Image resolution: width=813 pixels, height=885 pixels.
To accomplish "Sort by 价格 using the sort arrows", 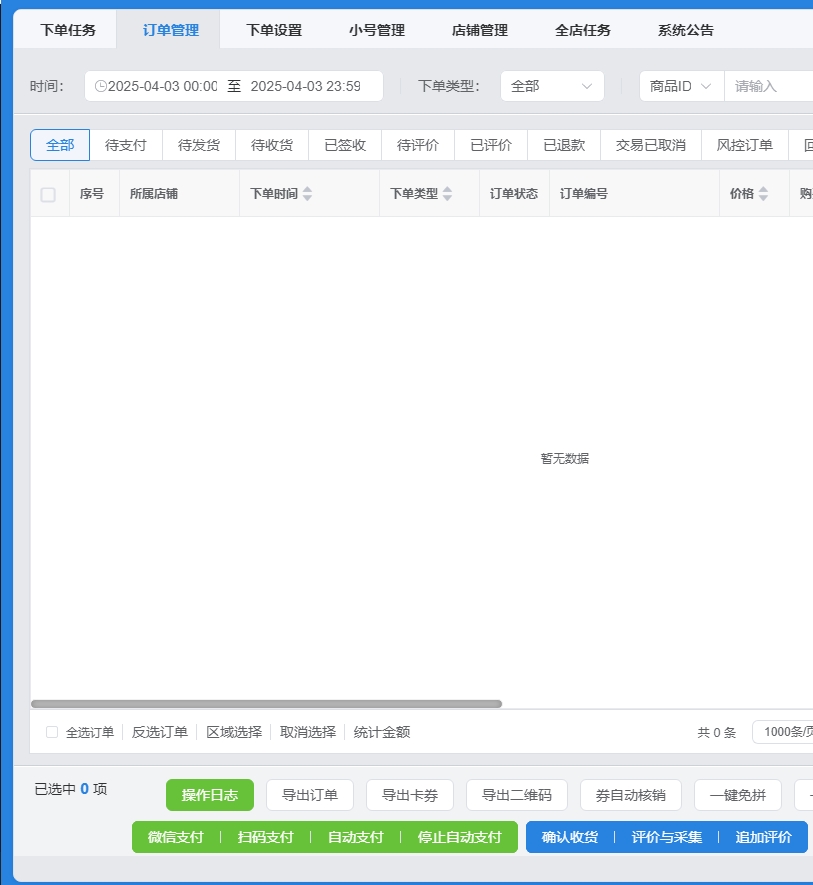I will (x=763, y=194).
